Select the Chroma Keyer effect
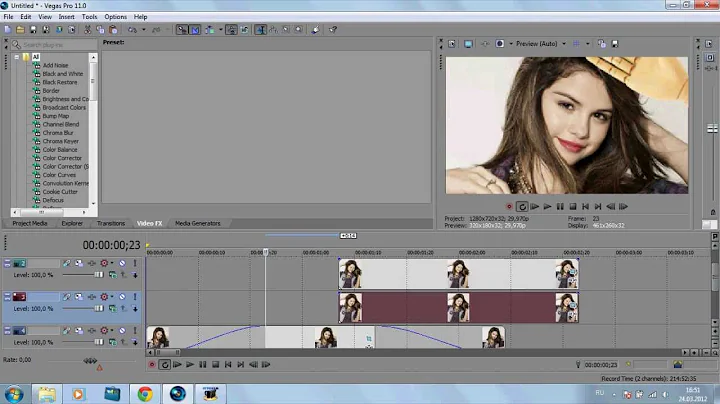This screenshot has height=404, width=720. click(x=61, y=141)
